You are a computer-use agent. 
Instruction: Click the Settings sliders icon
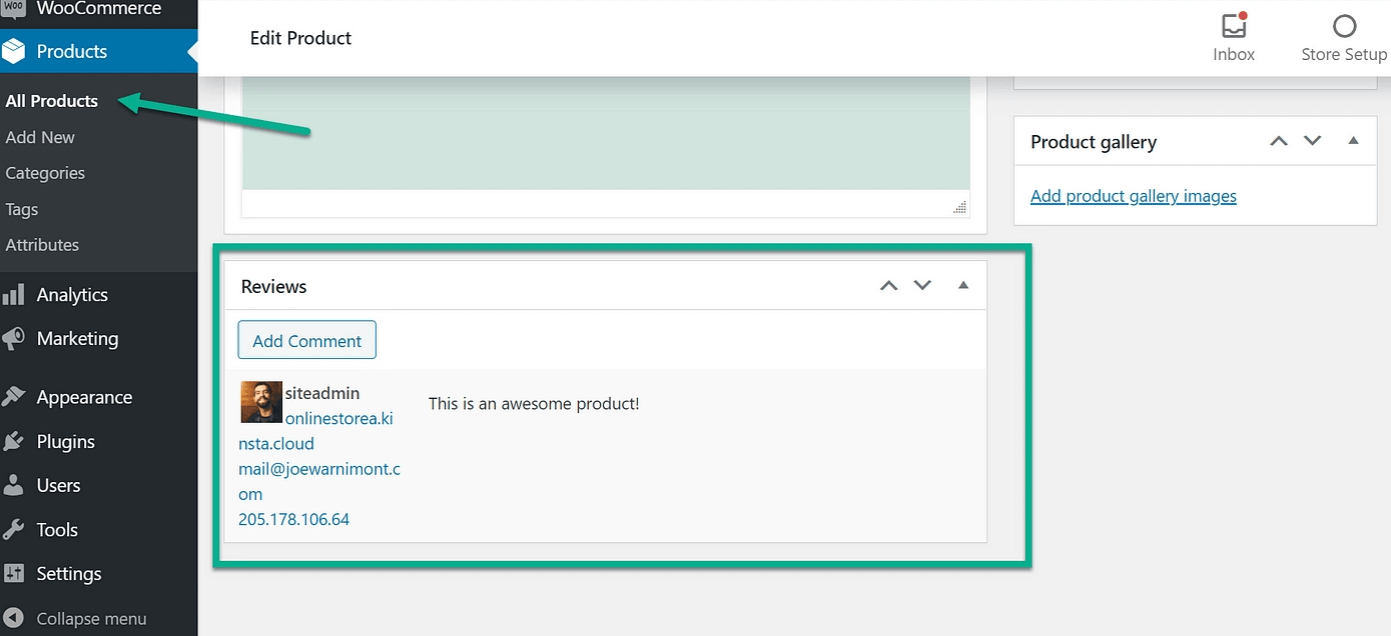click(x=14, y=573)
